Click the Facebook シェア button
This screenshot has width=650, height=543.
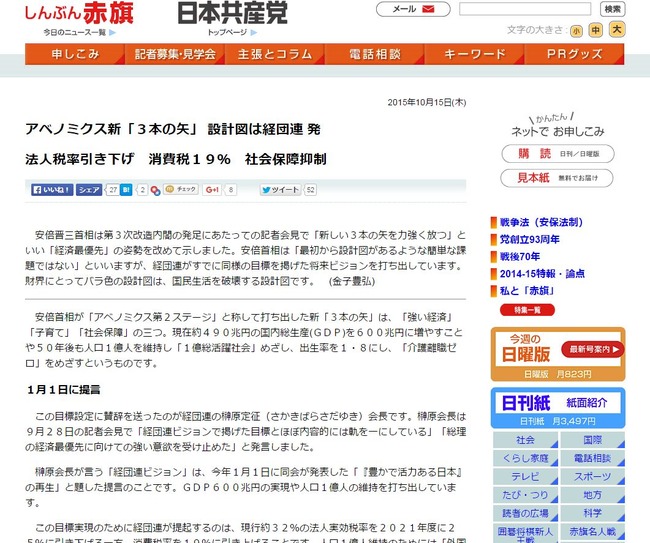coord(89,190)
